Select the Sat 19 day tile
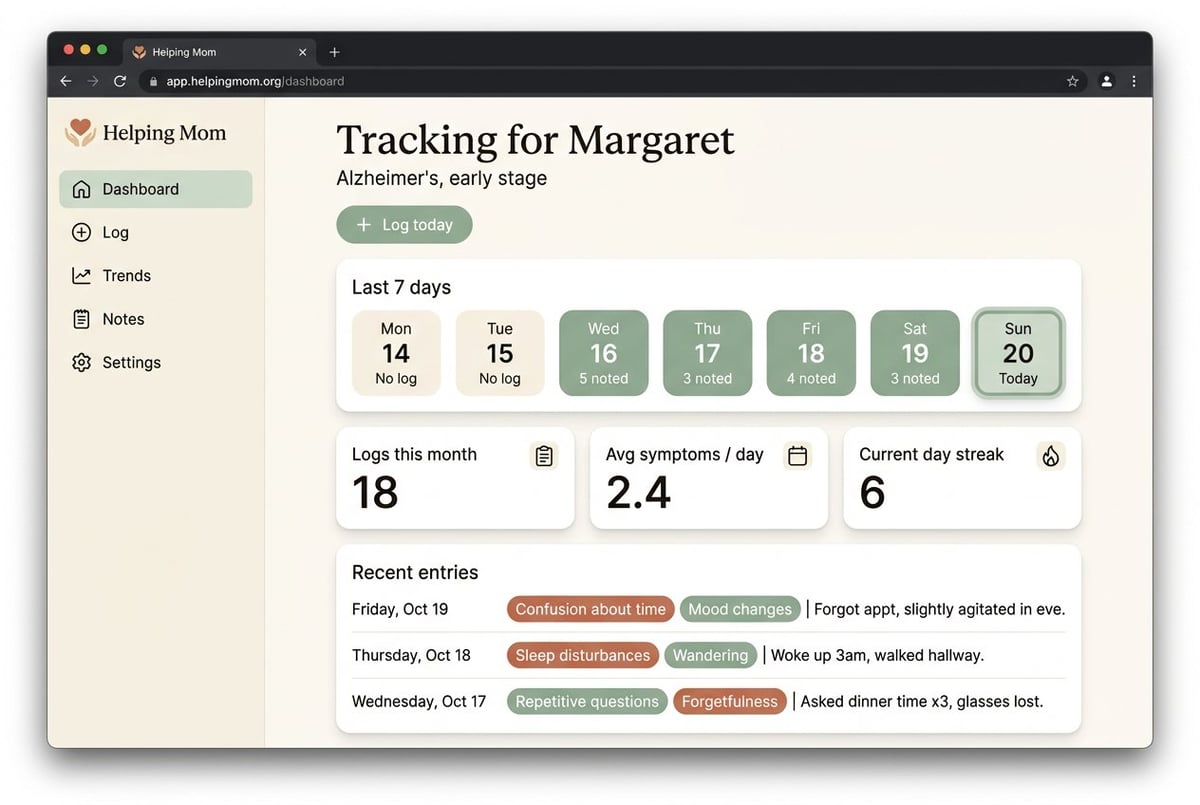1200x805 pixels. click(x=914, y=352)
